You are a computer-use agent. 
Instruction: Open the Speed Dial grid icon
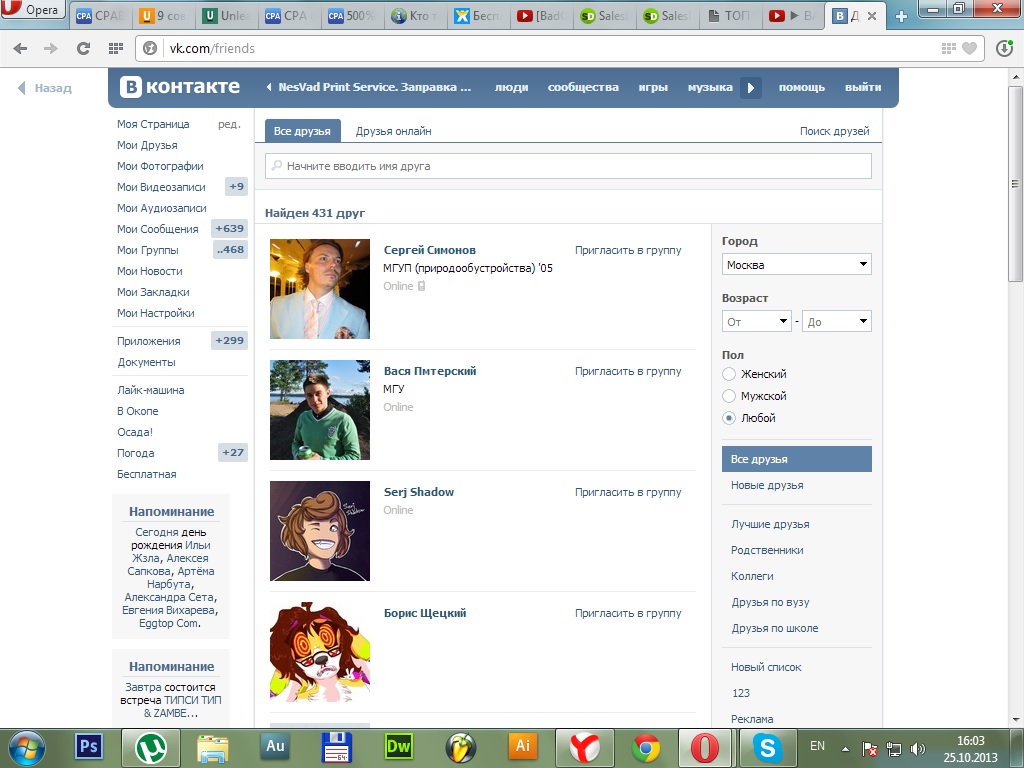[x=116, y=48]
